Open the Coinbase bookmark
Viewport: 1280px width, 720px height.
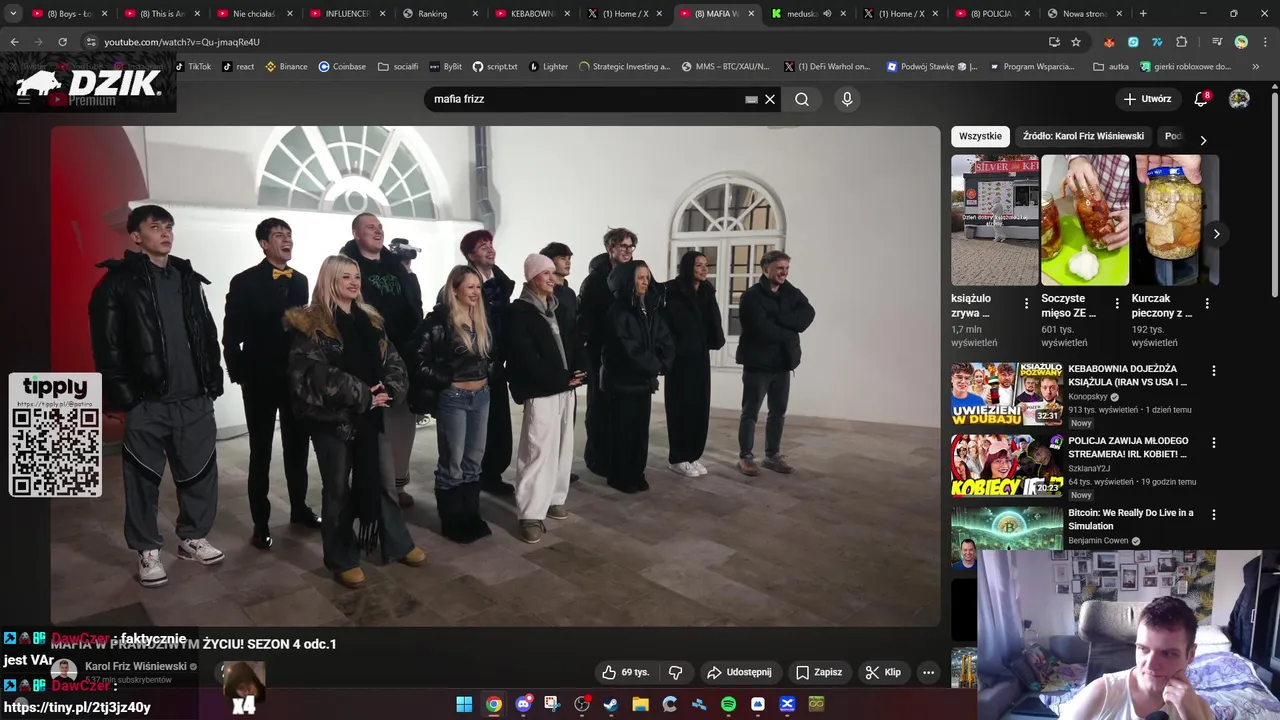pyautogui.click(x=342, y=66)
